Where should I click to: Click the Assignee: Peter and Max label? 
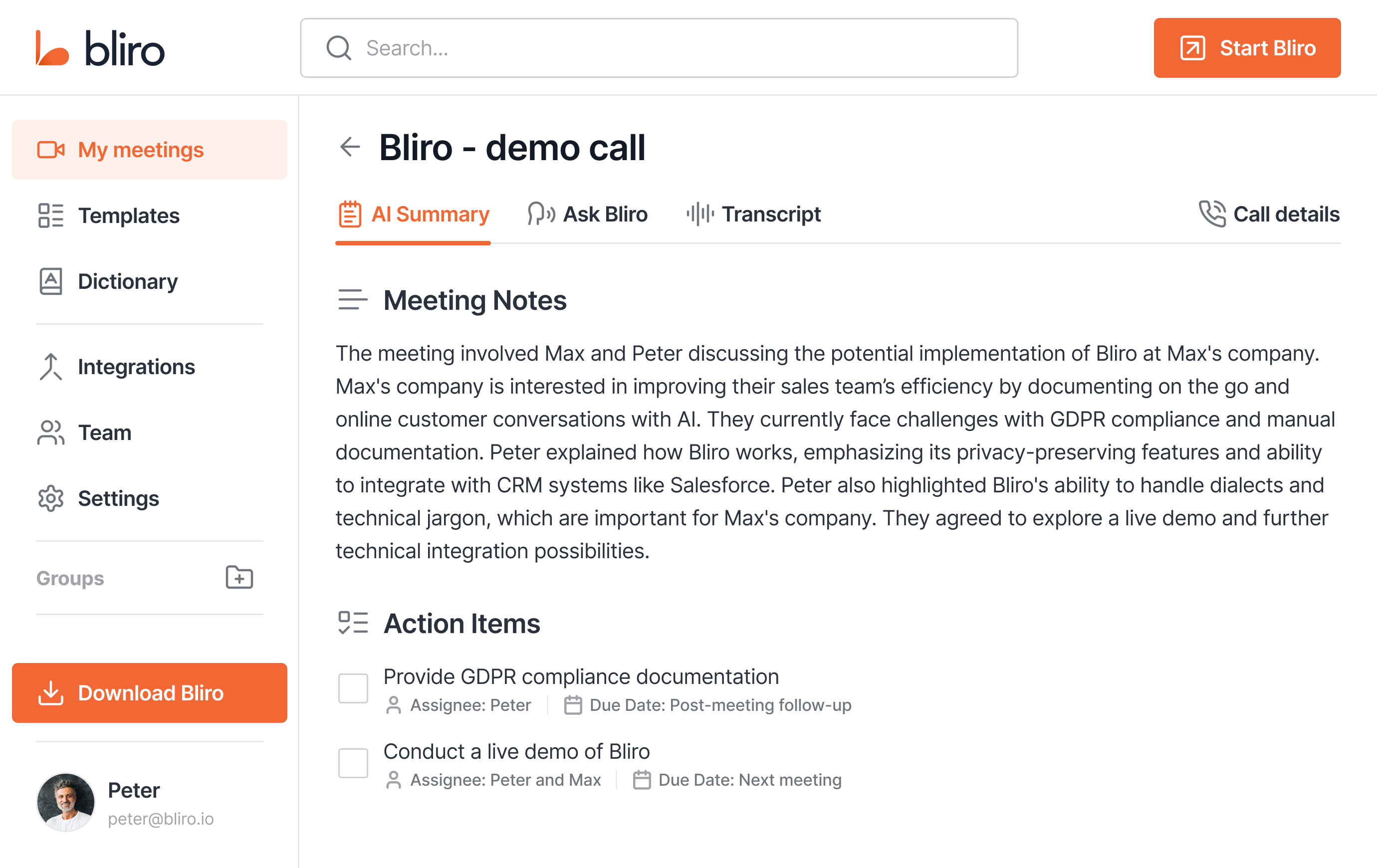(x=505, y=780)
